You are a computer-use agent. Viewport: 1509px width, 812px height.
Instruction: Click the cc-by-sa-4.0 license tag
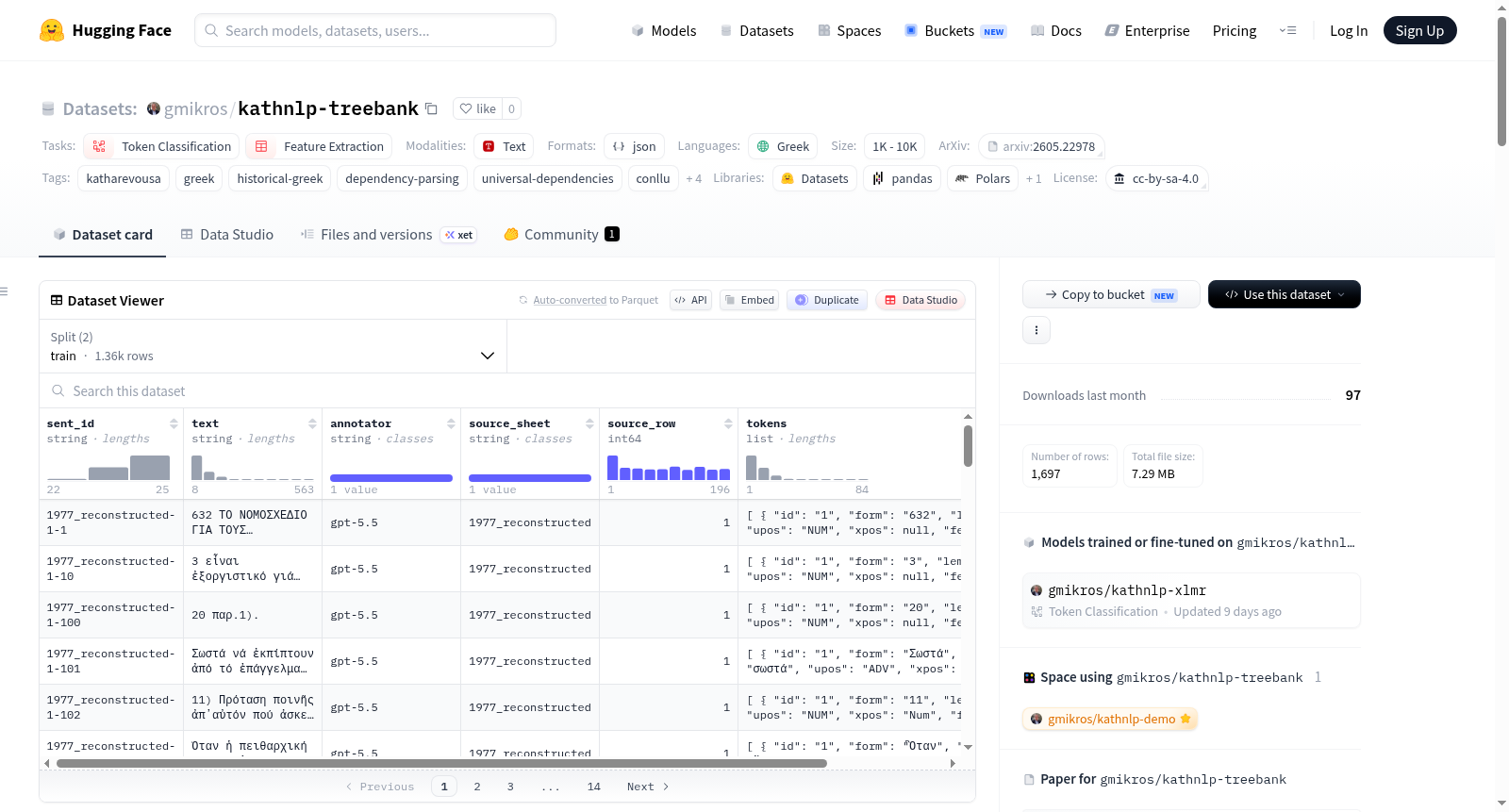[1156, 178]
